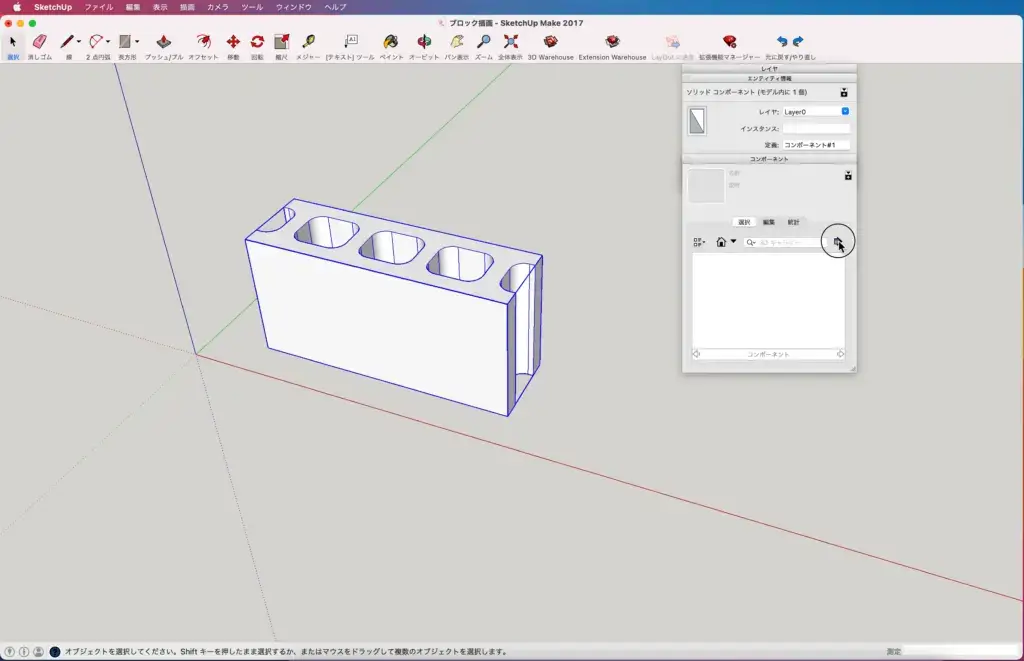Screen dimensions: 1024x661
Task: Pick the Rotate (回転) tool
Action: (x=257, y=42)
